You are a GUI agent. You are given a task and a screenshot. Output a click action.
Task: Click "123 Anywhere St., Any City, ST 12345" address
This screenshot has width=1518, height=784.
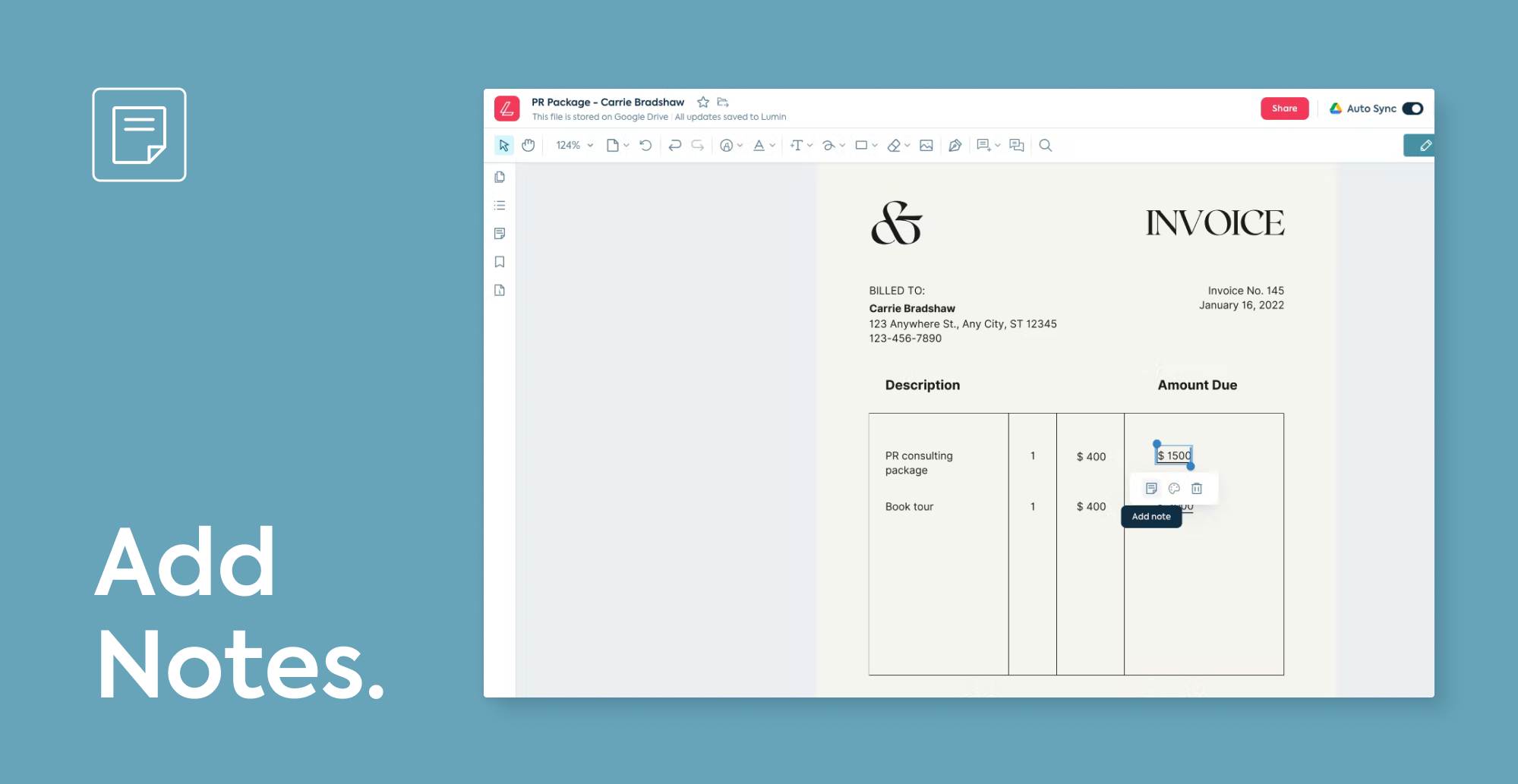tap(963, 324)
